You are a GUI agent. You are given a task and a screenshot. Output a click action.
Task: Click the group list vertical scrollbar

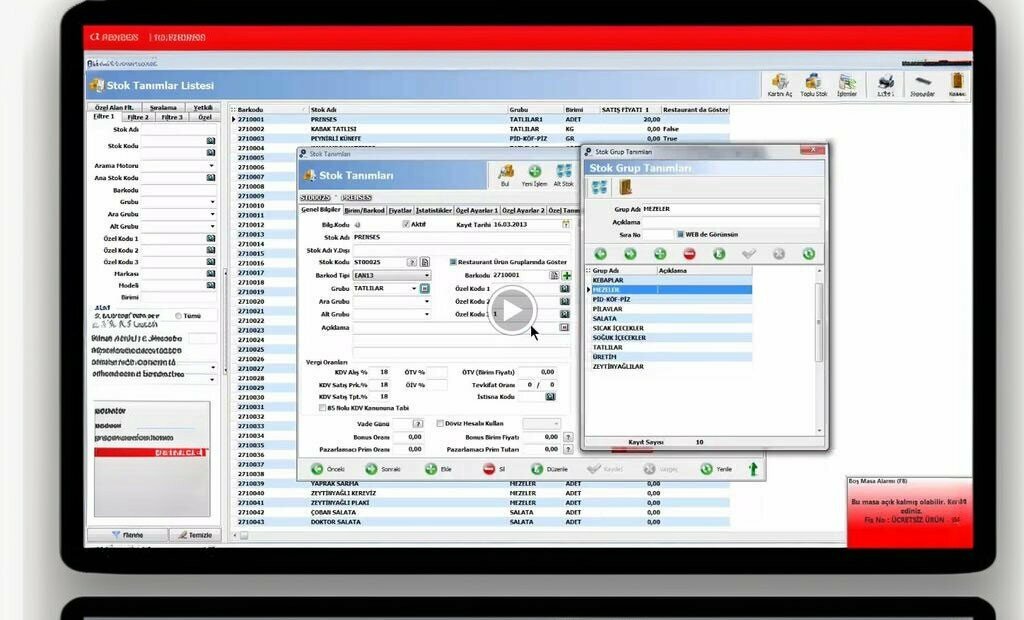tap(819, 323)
